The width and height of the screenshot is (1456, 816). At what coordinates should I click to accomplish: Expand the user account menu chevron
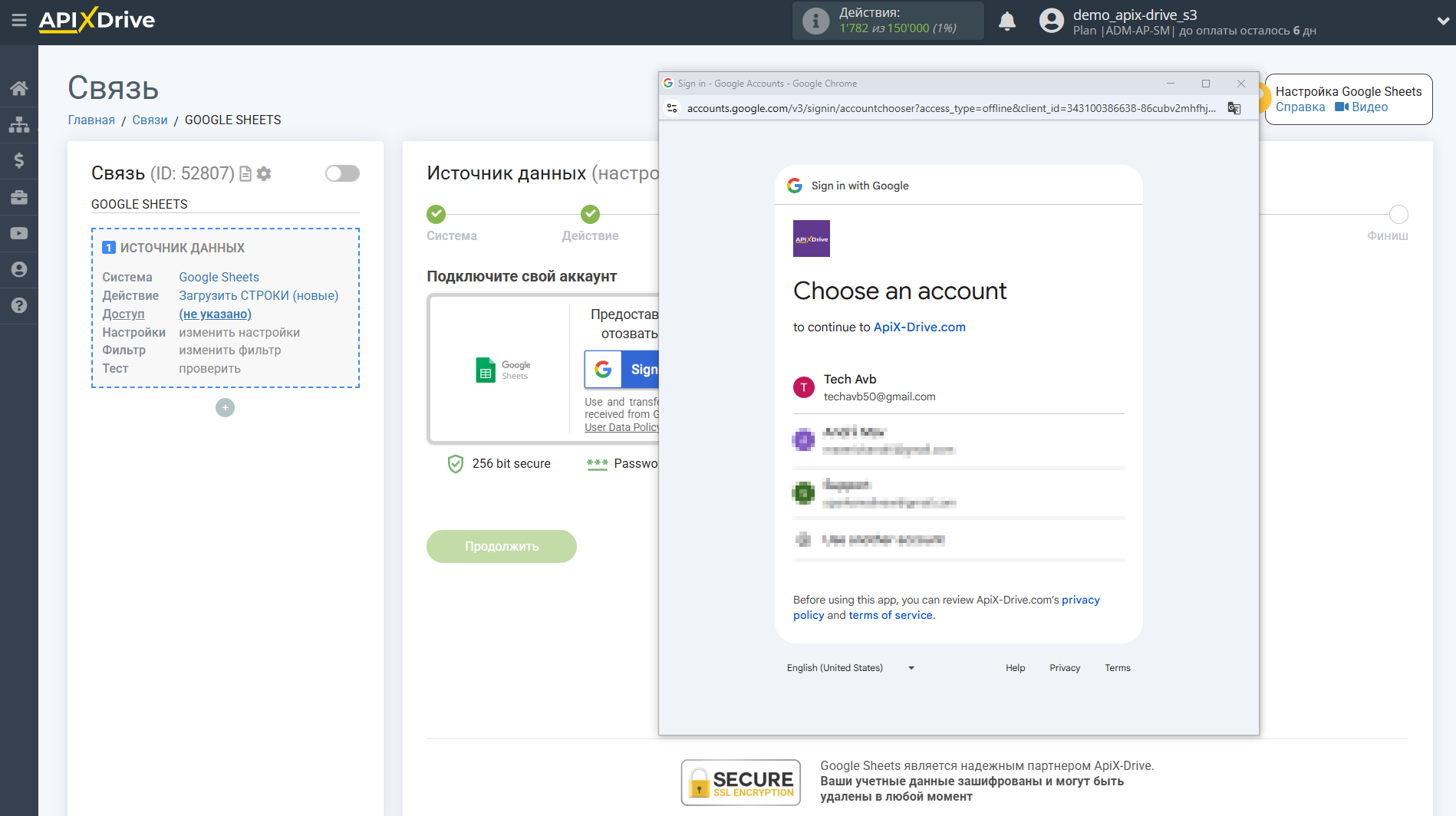(x=1442, y=21)
